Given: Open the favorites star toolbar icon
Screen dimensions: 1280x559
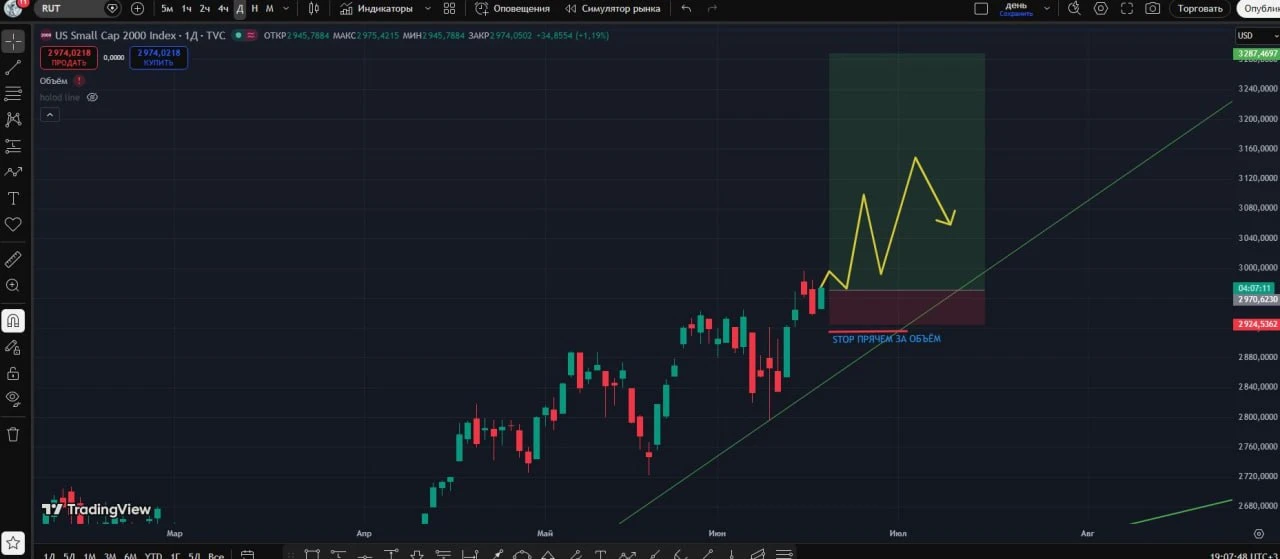Looking at the screenshot, I should point(13,541).
